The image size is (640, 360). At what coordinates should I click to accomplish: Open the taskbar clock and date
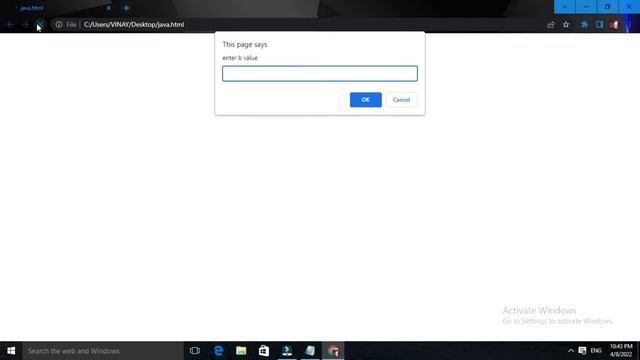(x=621, y=351)
